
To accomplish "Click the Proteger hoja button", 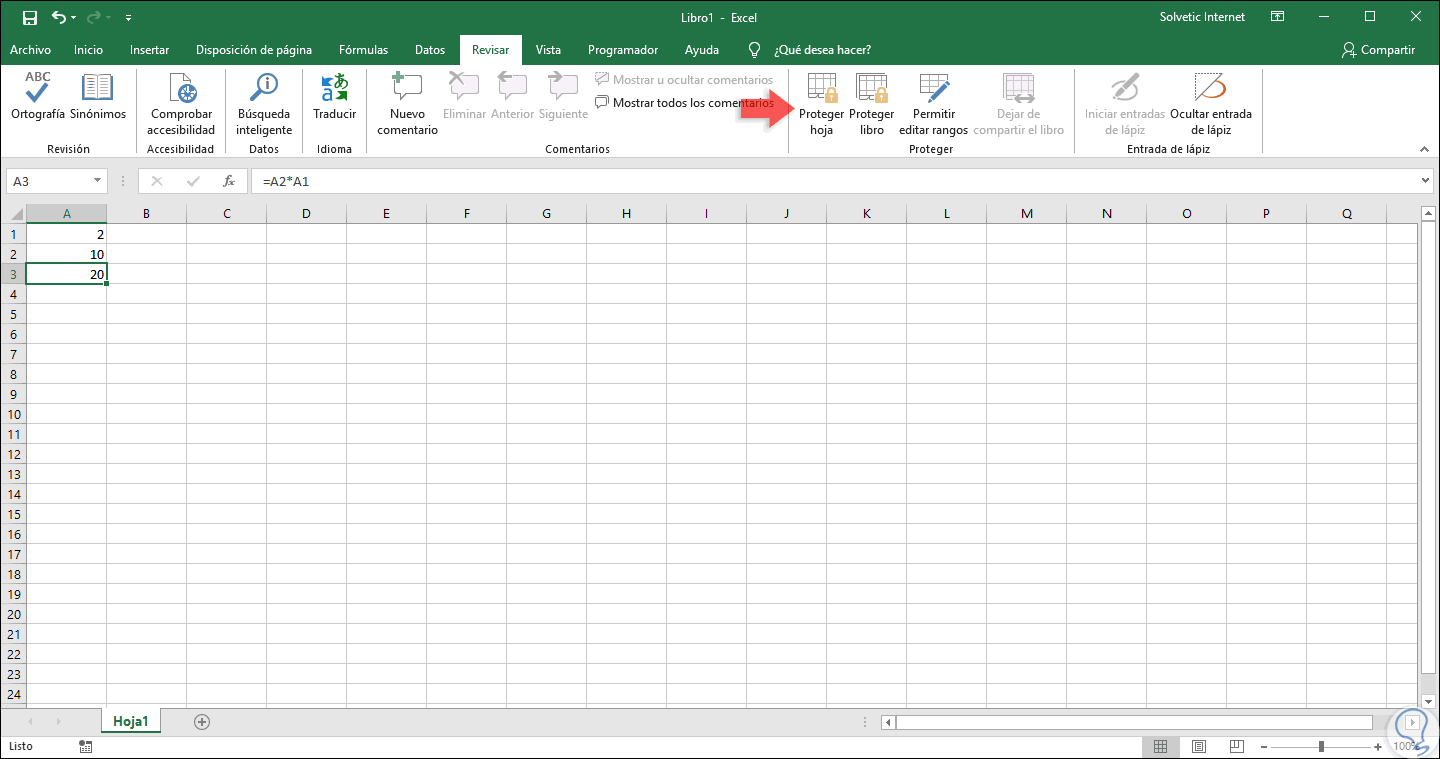I will [821, 105].
